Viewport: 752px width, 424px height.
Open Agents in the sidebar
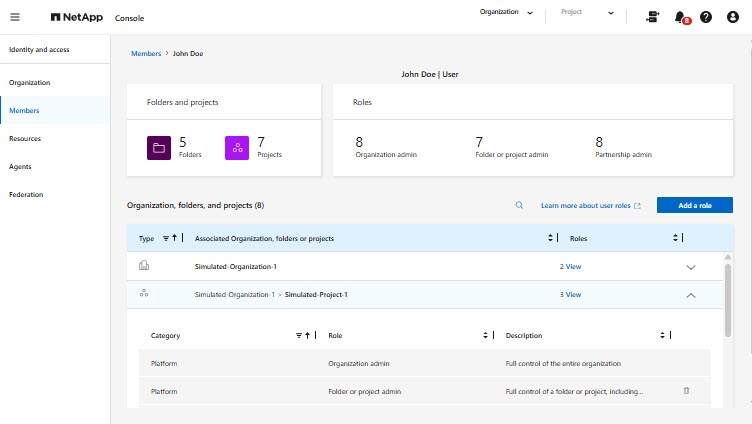coord(21,166)
